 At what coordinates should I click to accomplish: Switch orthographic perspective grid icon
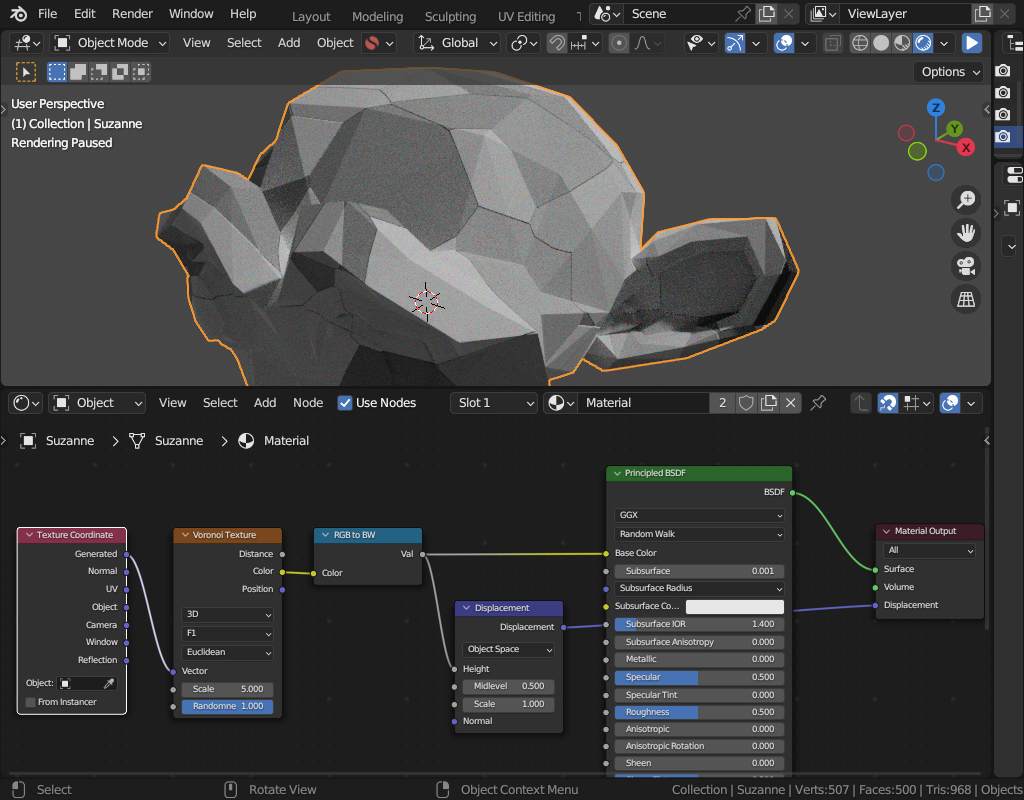[x=966, y=299]
